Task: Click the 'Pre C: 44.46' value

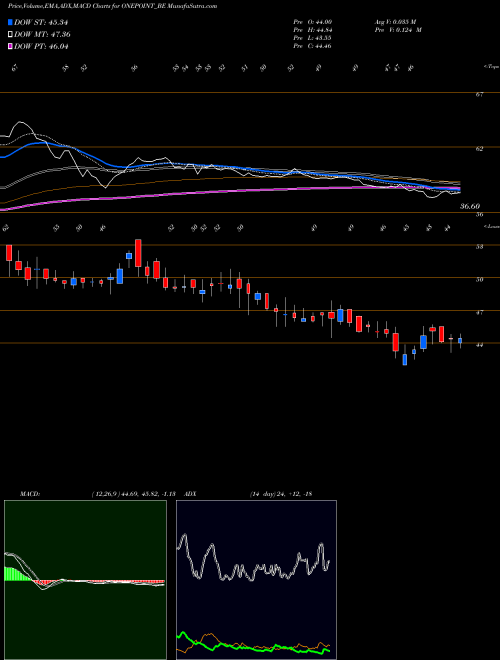Action: pyautogui.click(x=313, y=46)
